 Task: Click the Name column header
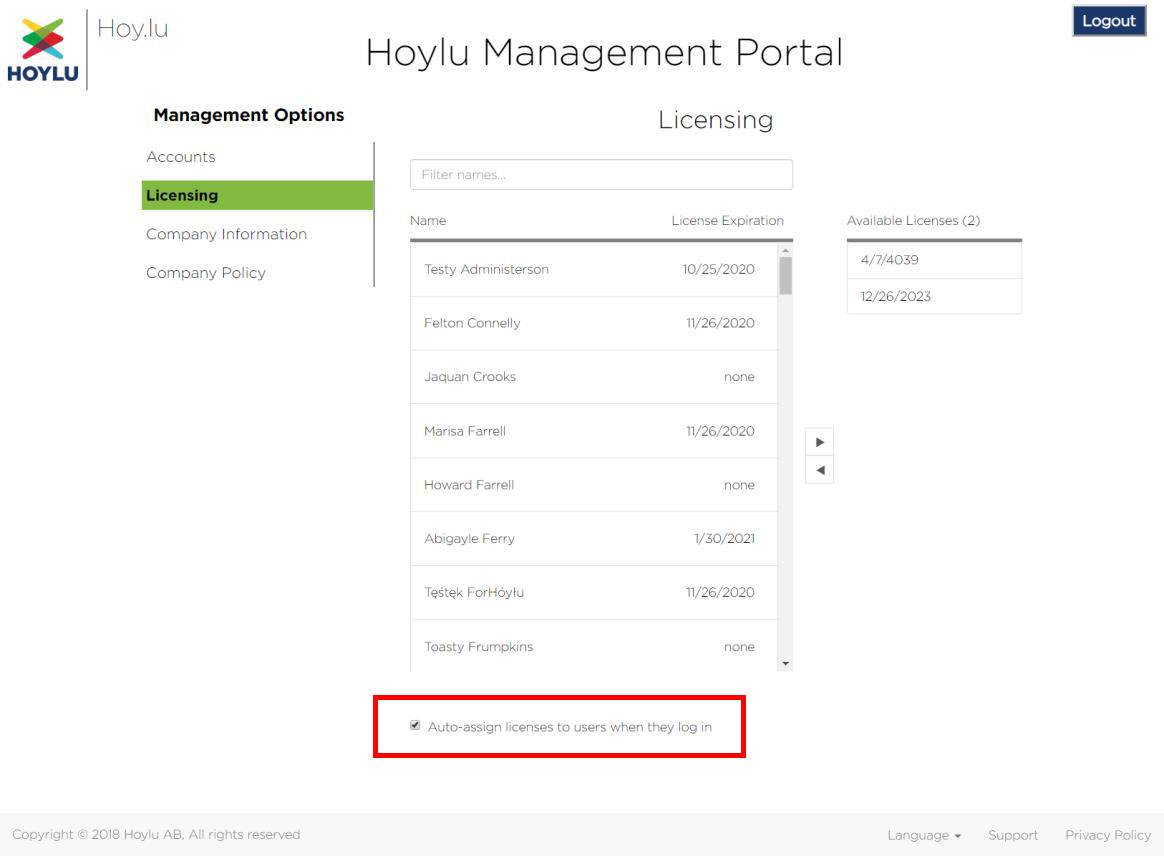pyautogui.click(x=428, y=220)
